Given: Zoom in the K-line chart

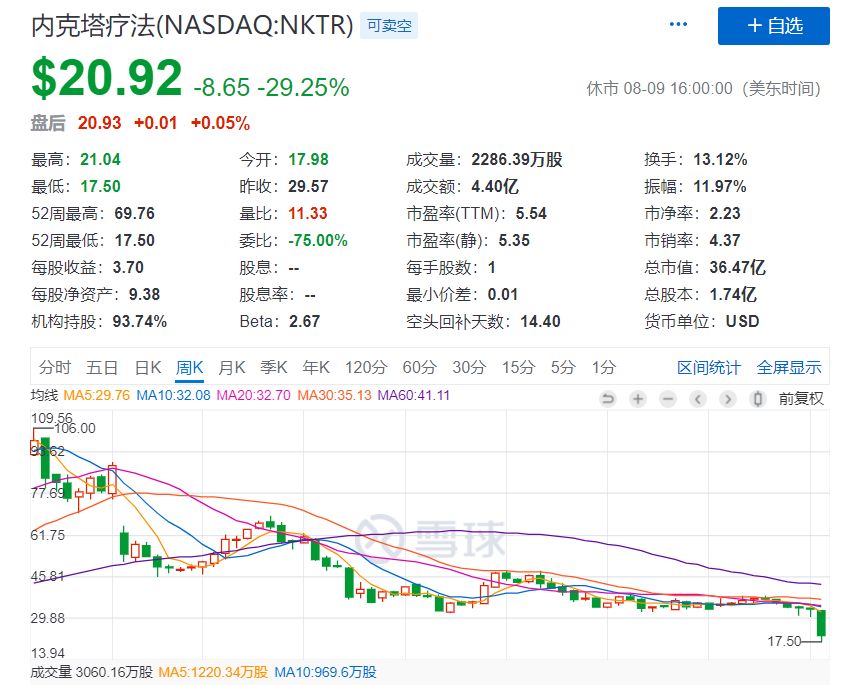Looking at the screenshot, I should [x=638, y=399].
